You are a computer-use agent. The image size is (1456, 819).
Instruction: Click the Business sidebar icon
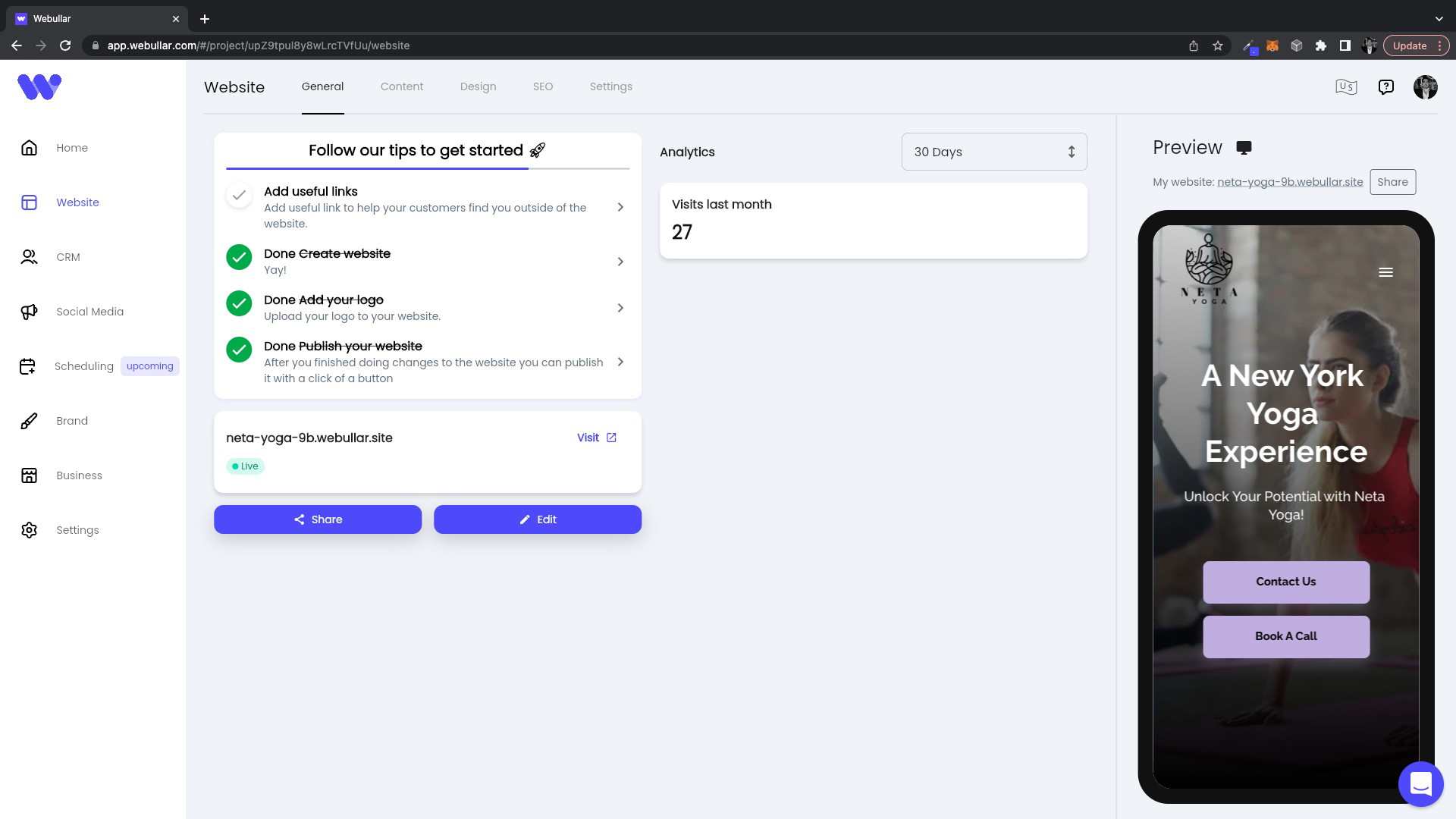[x=29, y=475]
